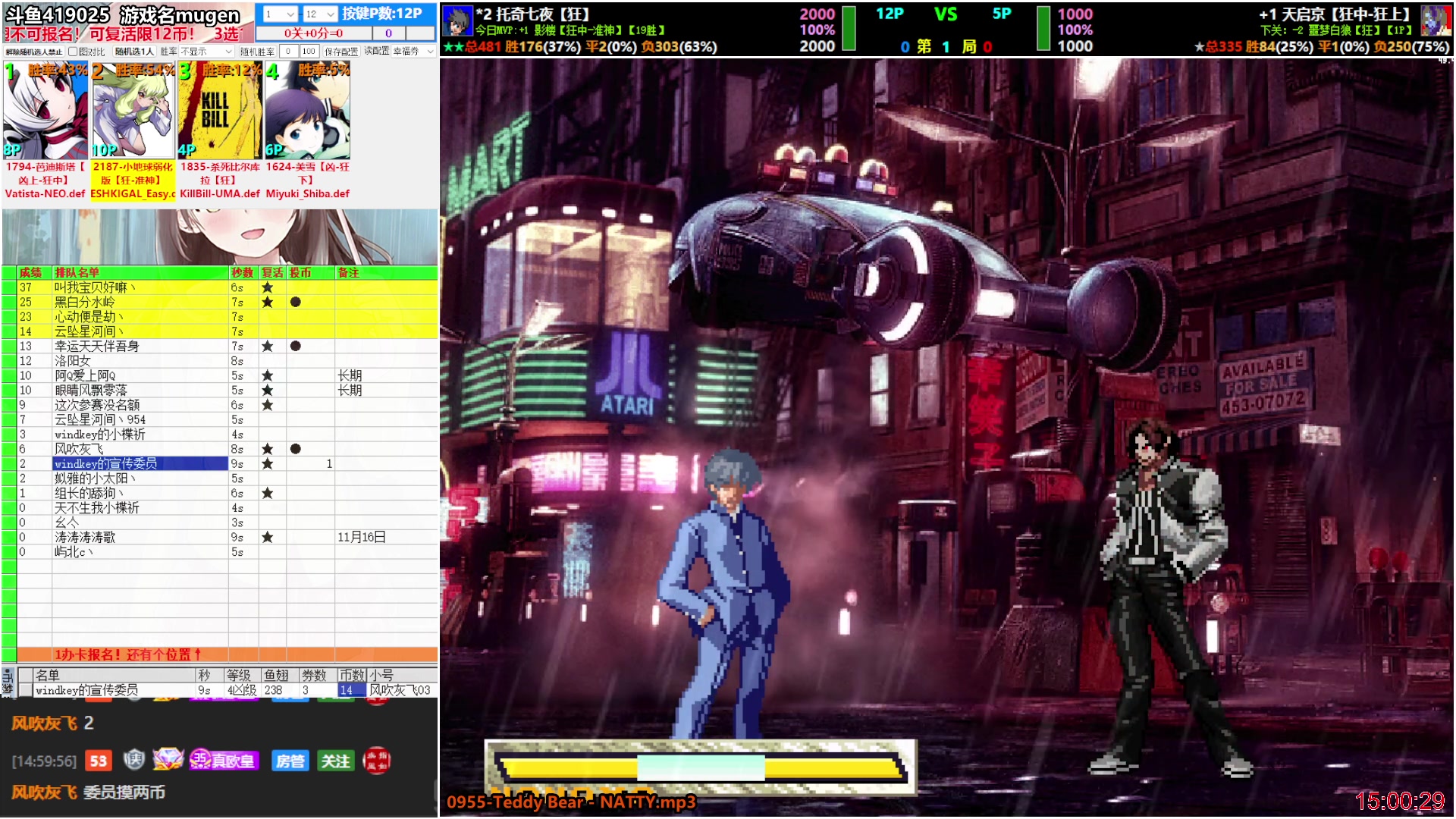Click the 排队名单 column header
This screenshot has width=1456, height=819.
(x=140, y=273)
